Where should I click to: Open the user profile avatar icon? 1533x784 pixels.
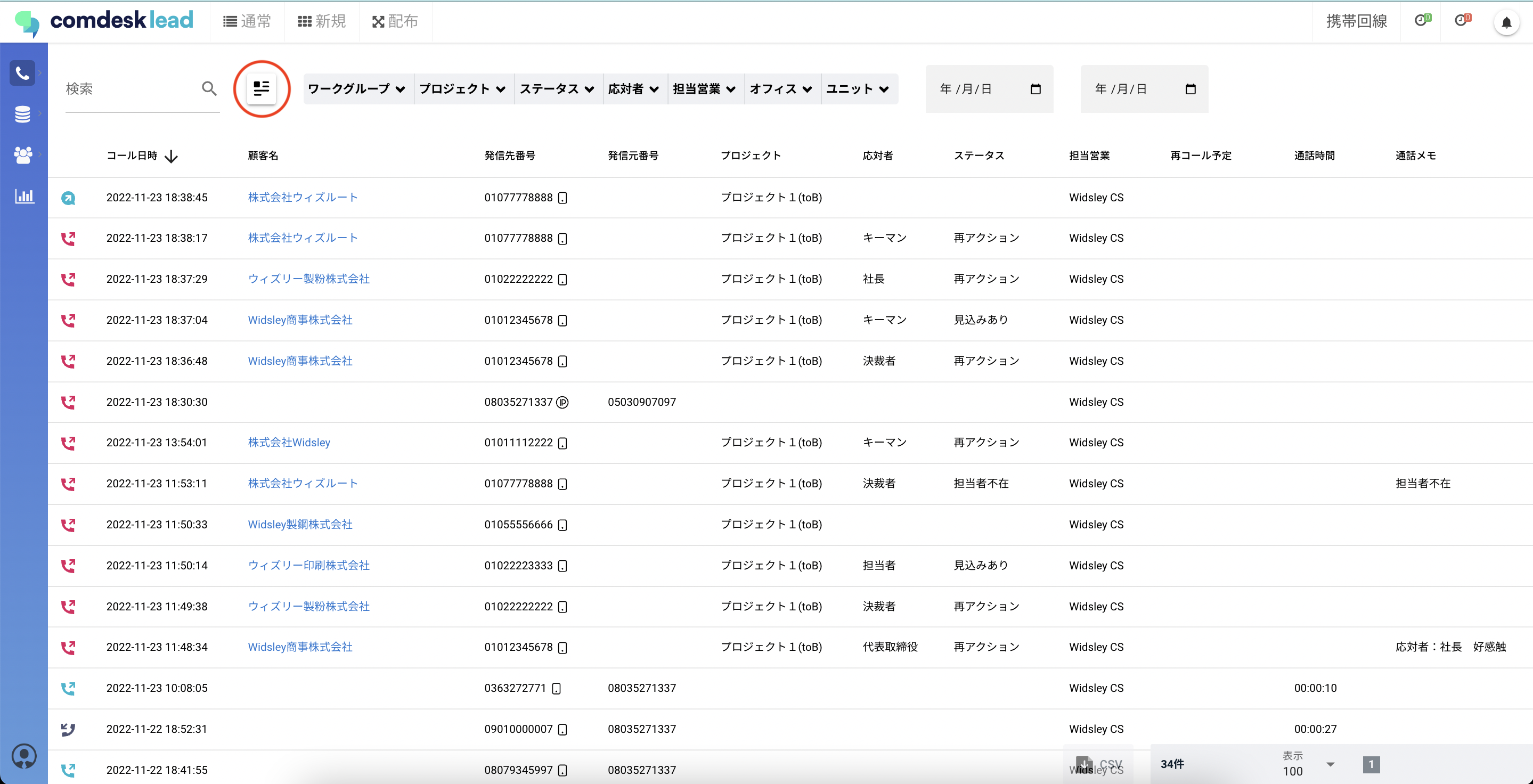(x=24, y=756)
